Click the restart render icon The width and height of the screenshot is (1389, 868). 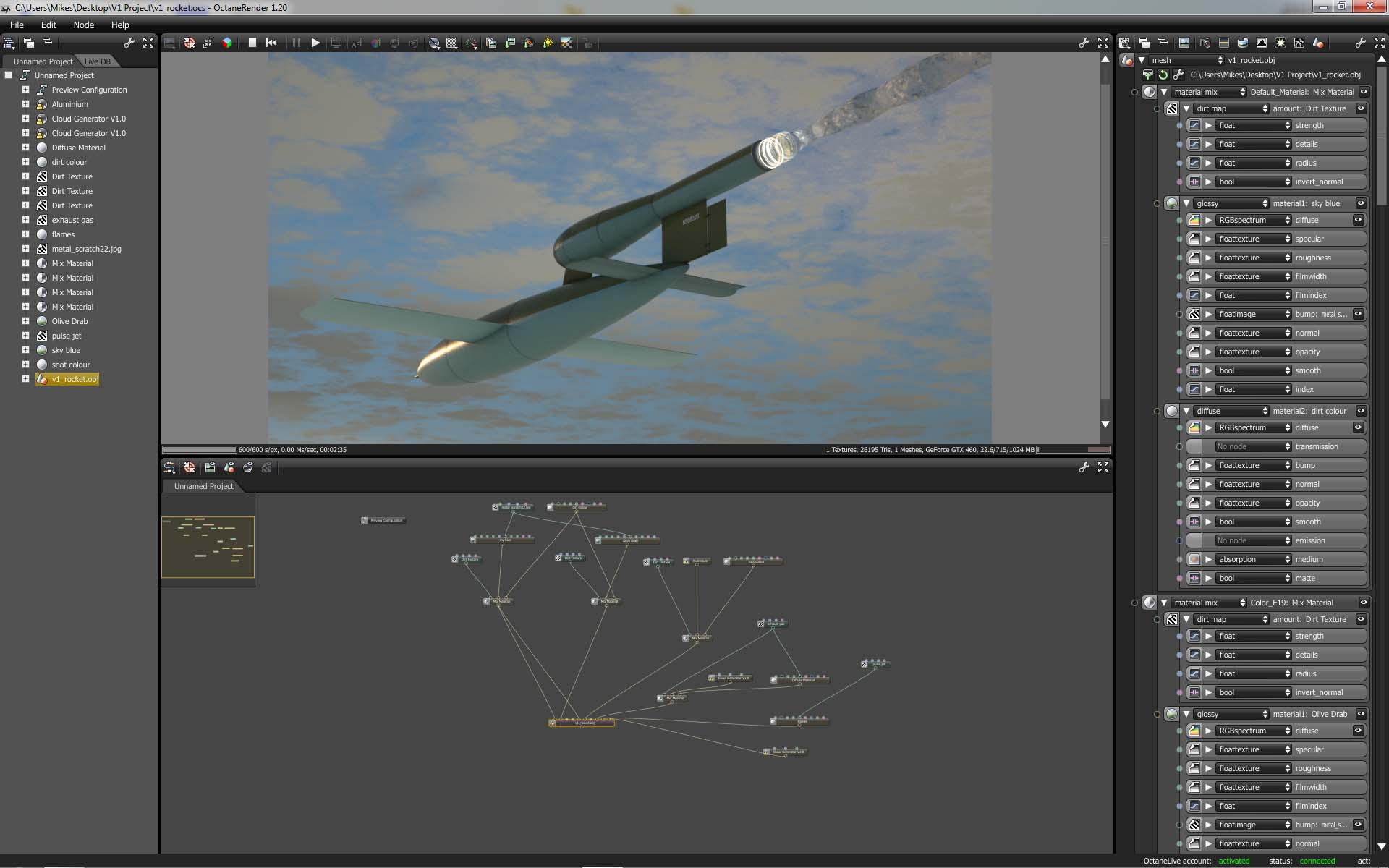tap(271, 43)
